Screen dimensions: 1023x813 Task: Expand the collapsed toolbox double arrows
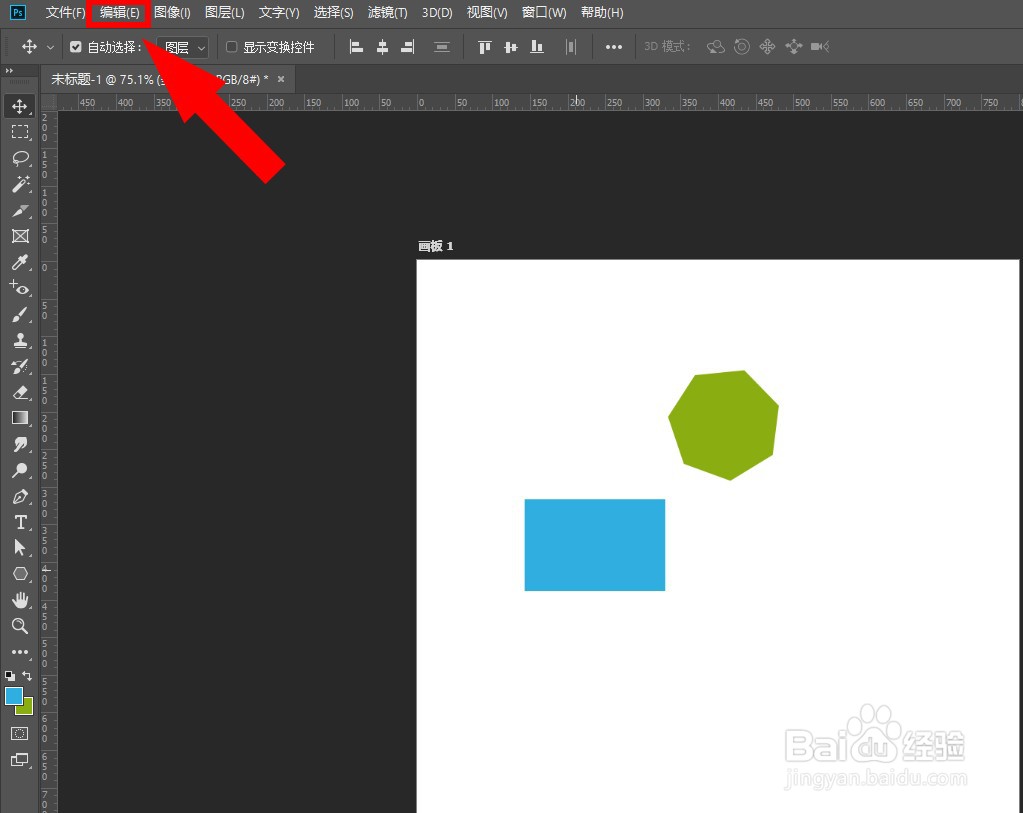[9, 70]
